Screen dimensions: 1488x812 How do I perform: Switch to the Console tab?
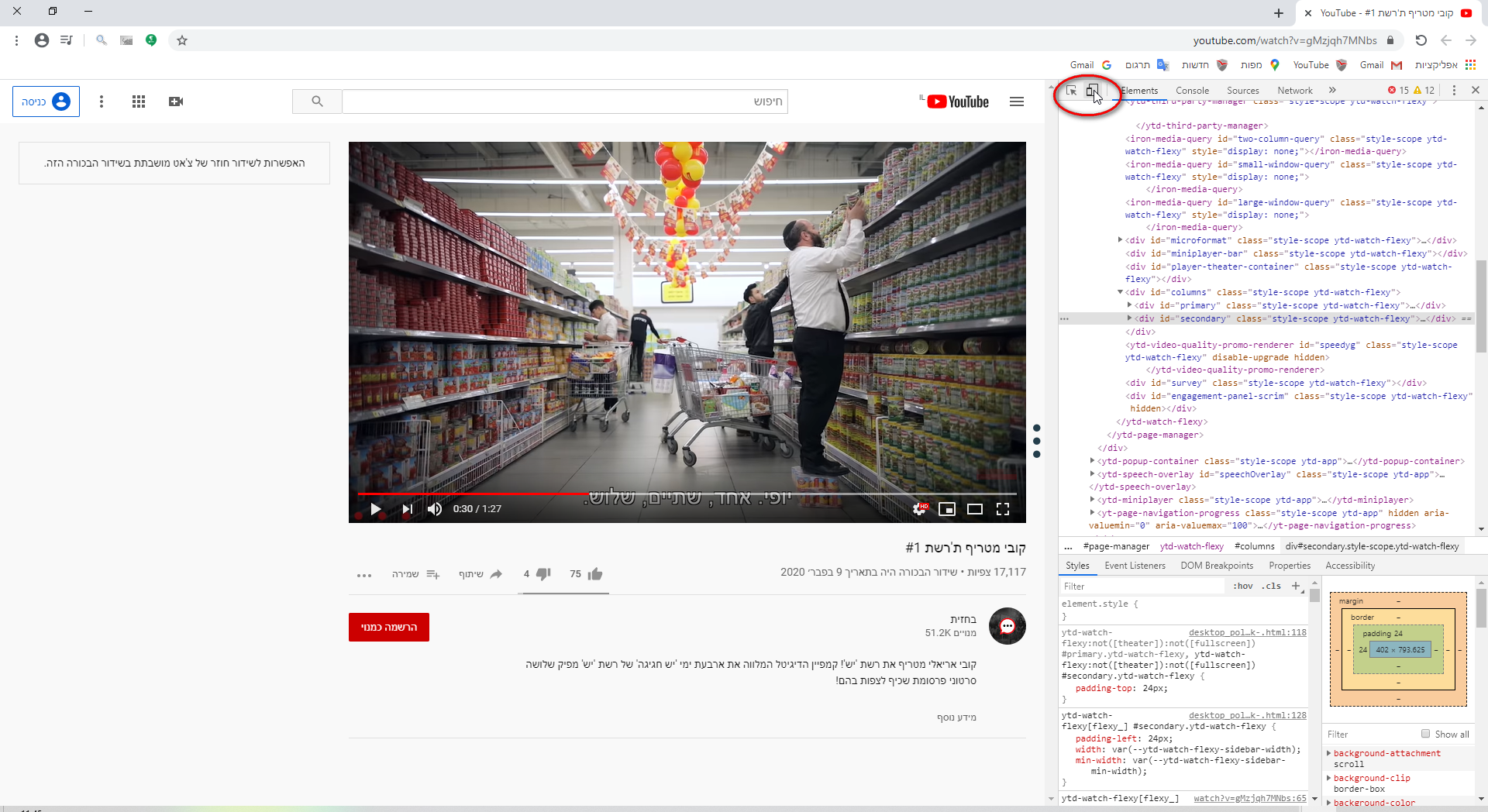tap(1192, 91)
